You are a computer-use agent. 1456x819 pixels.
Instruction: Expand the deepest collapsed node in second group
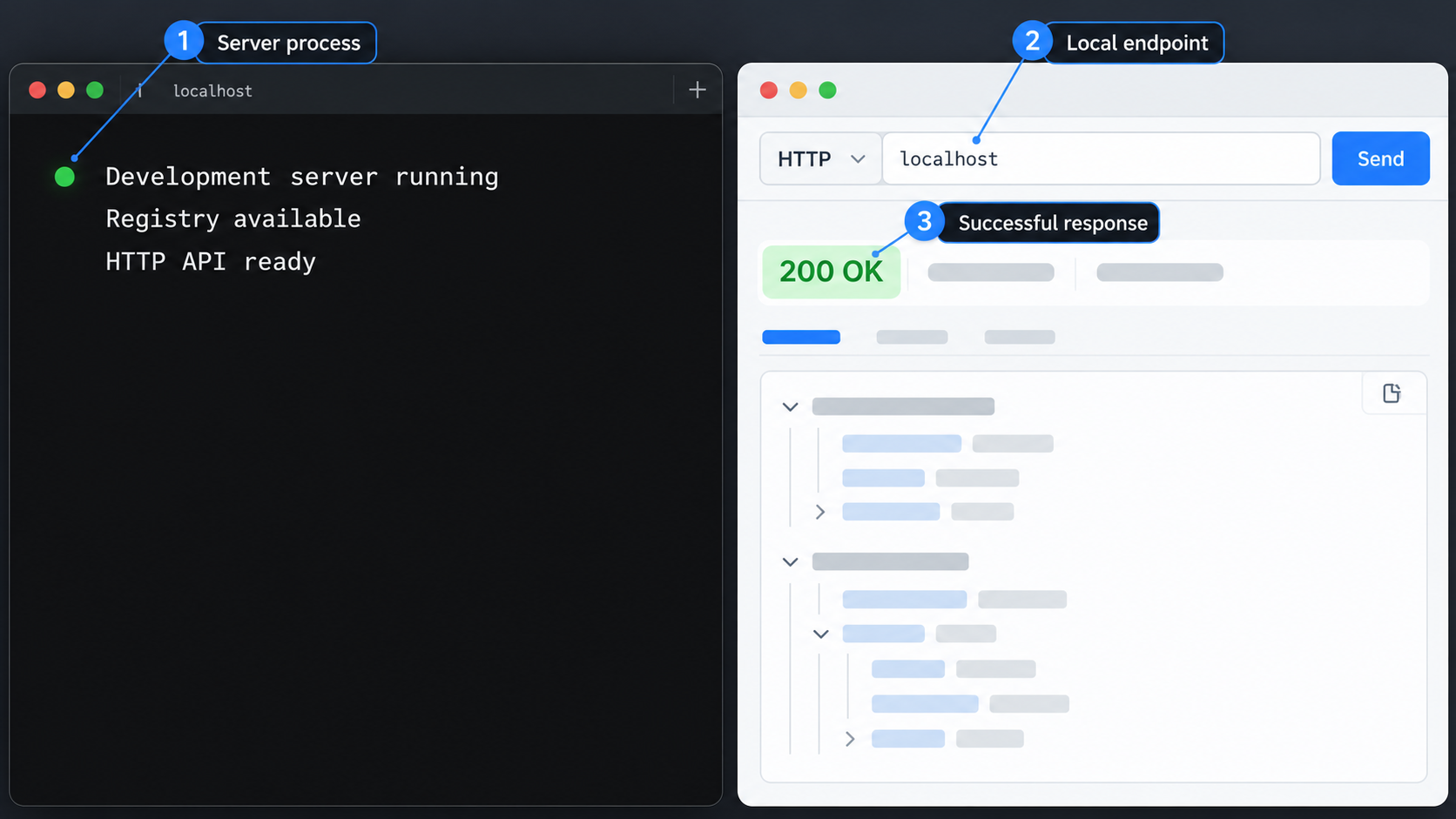850,739
